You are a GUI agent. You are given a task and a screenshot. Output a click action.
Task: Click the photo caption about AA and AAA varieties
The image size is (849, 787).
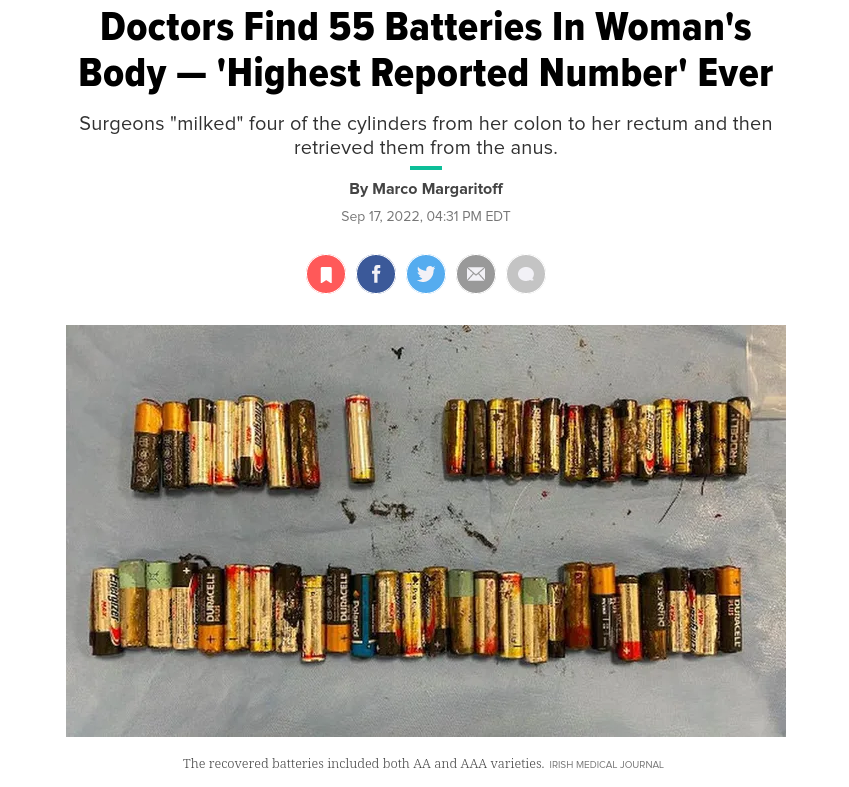pos(363,764)
